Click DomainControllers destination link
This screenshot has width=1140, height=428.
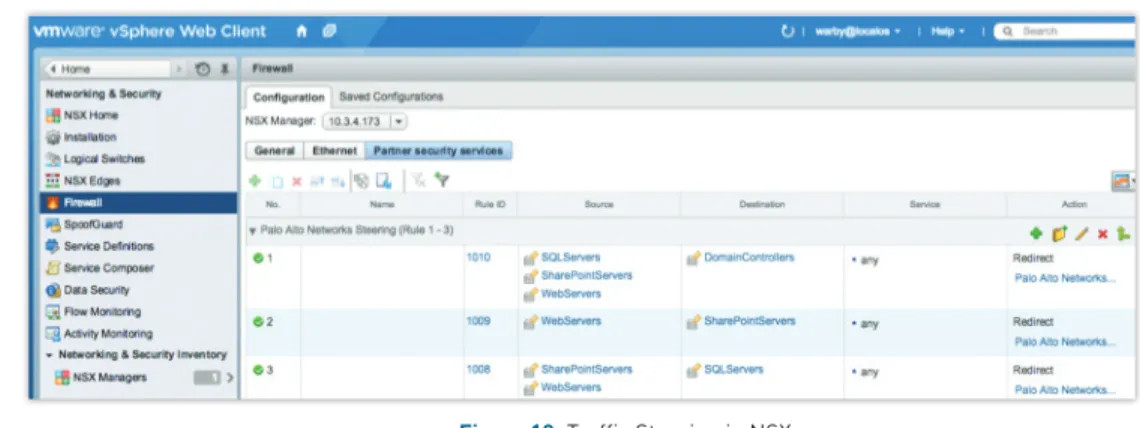(749, 257)
